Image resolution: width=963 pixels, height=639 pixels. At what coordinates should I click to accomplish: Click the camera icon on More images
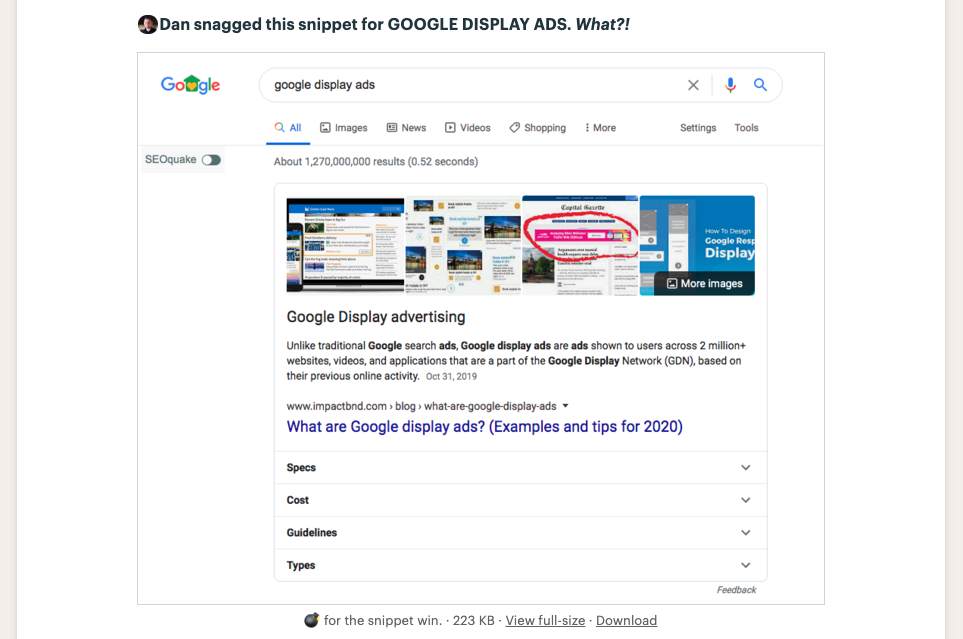coord(672,283)
